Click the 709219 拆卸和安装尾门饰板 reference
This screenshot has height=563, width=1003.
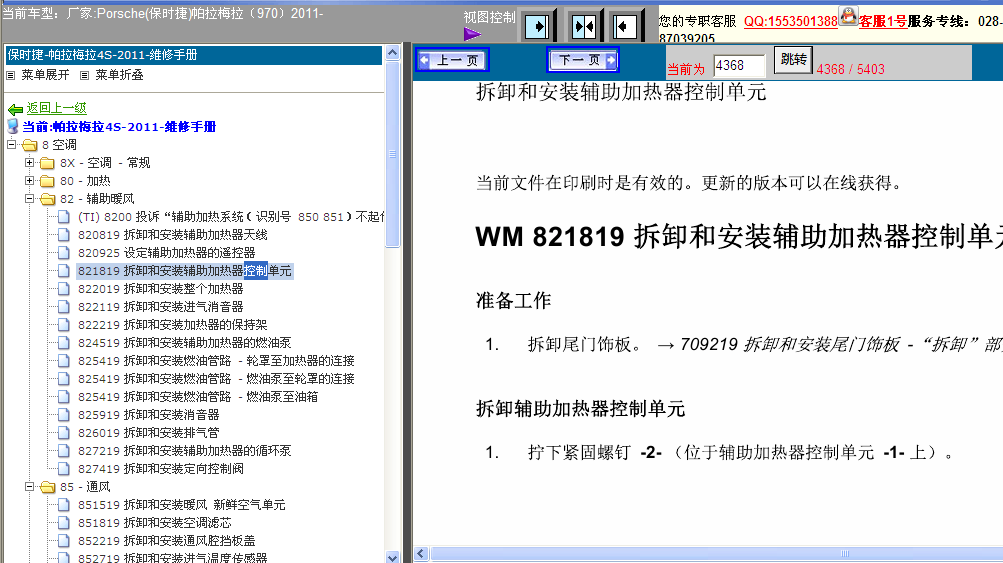click(789, 345)
